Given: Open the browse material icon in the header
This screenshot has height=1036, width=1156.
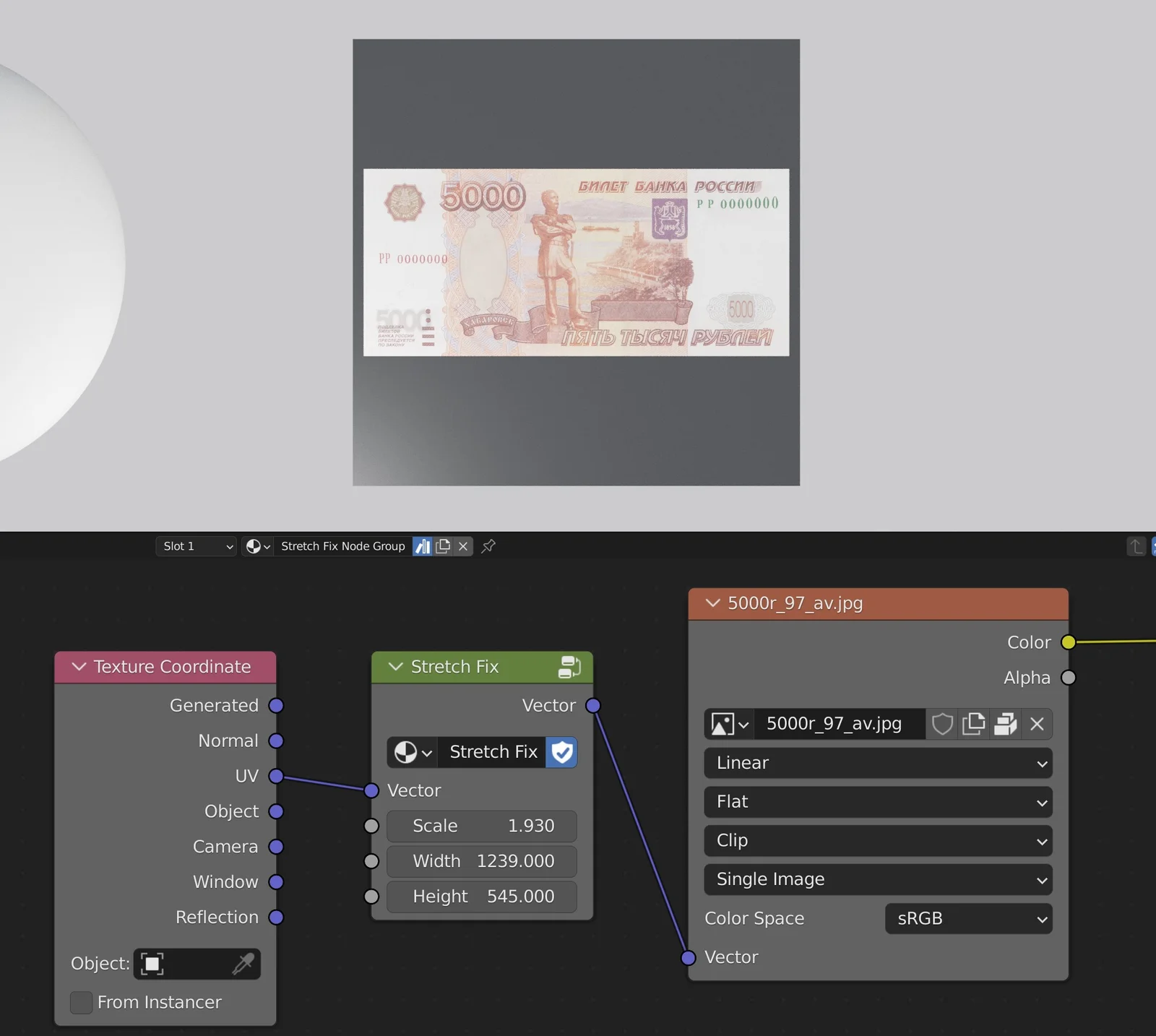Looking at the screenshot, I should pyautogui.click(x=258, y=546).
